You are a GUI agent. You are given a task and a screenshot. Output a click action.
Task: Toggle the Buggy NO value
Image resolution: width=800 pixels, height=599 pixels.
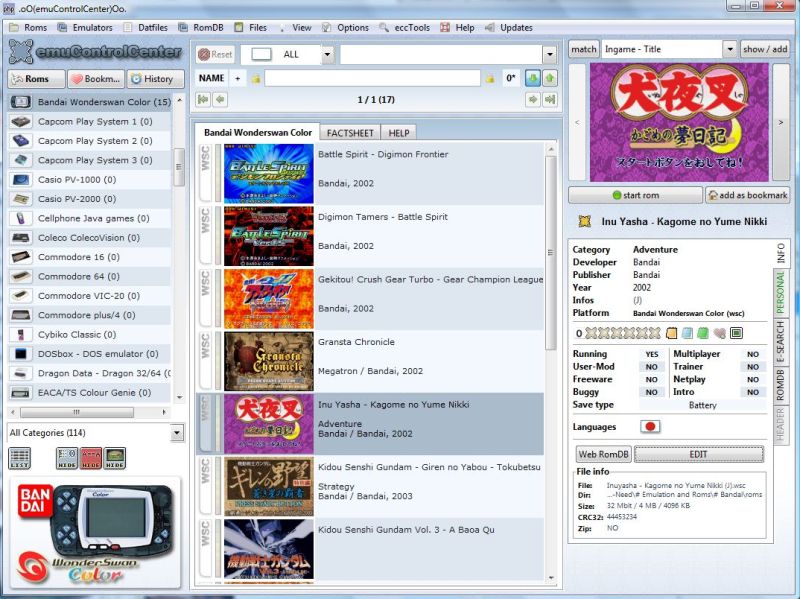[x=652, y=392]
